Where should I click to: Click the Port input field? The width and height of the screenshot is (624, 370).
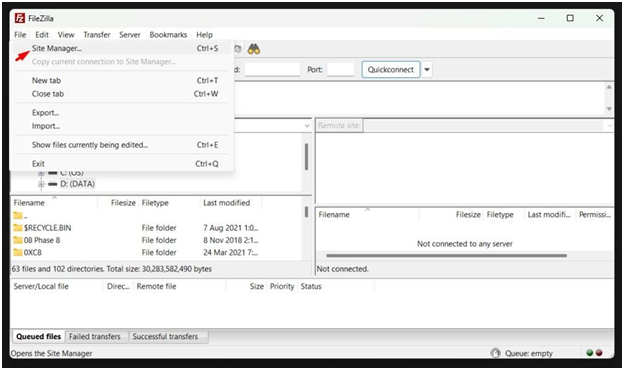(x=340, y=70)
